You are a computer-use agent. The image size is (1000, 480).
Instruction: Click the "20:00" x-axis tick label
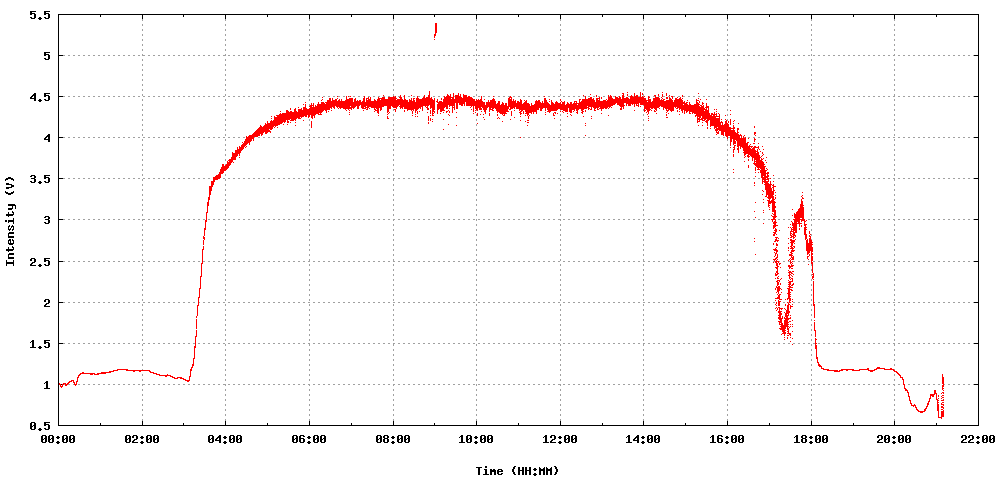tap(894, 439)
